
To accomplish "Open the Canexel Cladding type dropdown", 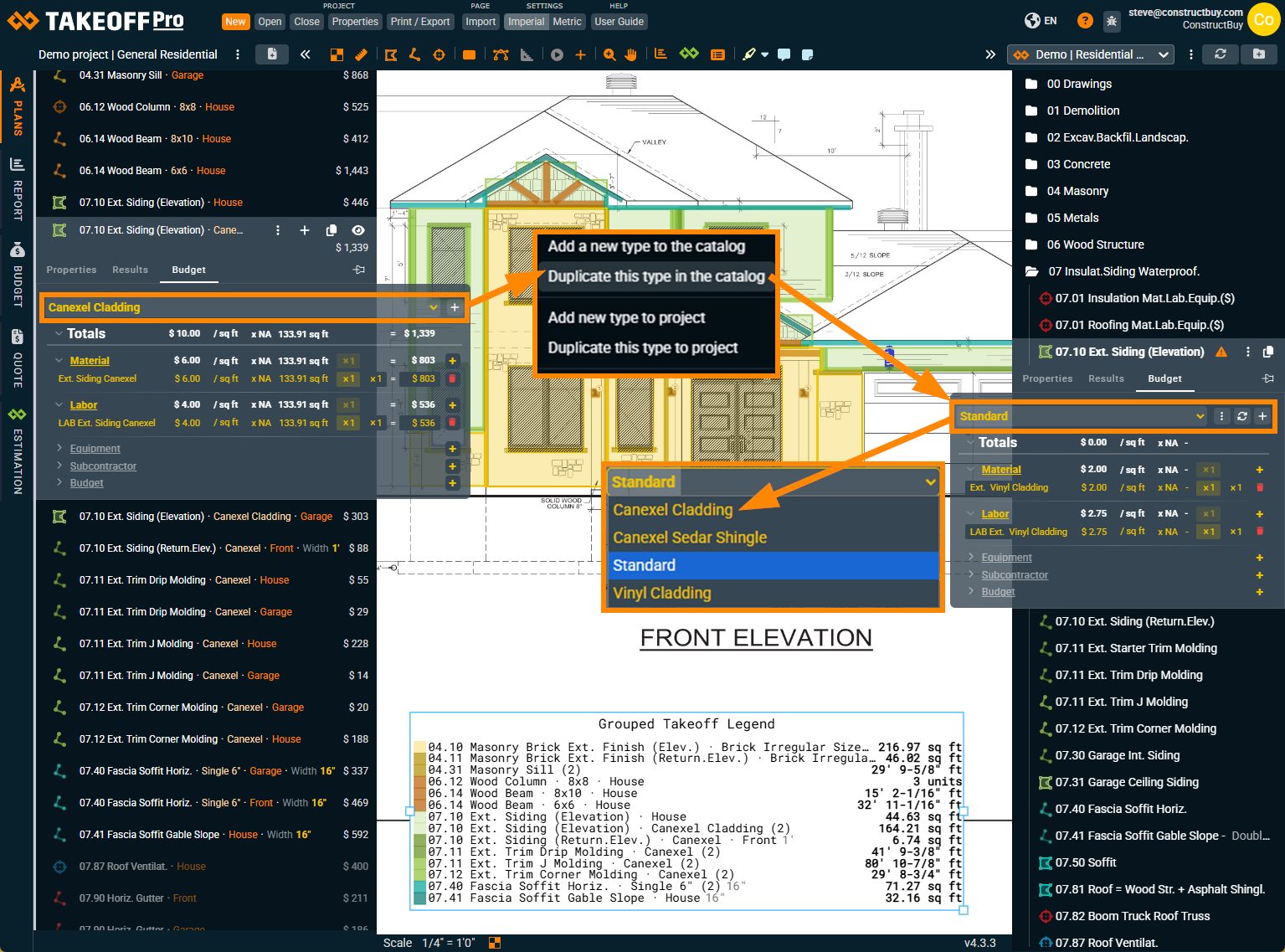I will pos(243,307).
